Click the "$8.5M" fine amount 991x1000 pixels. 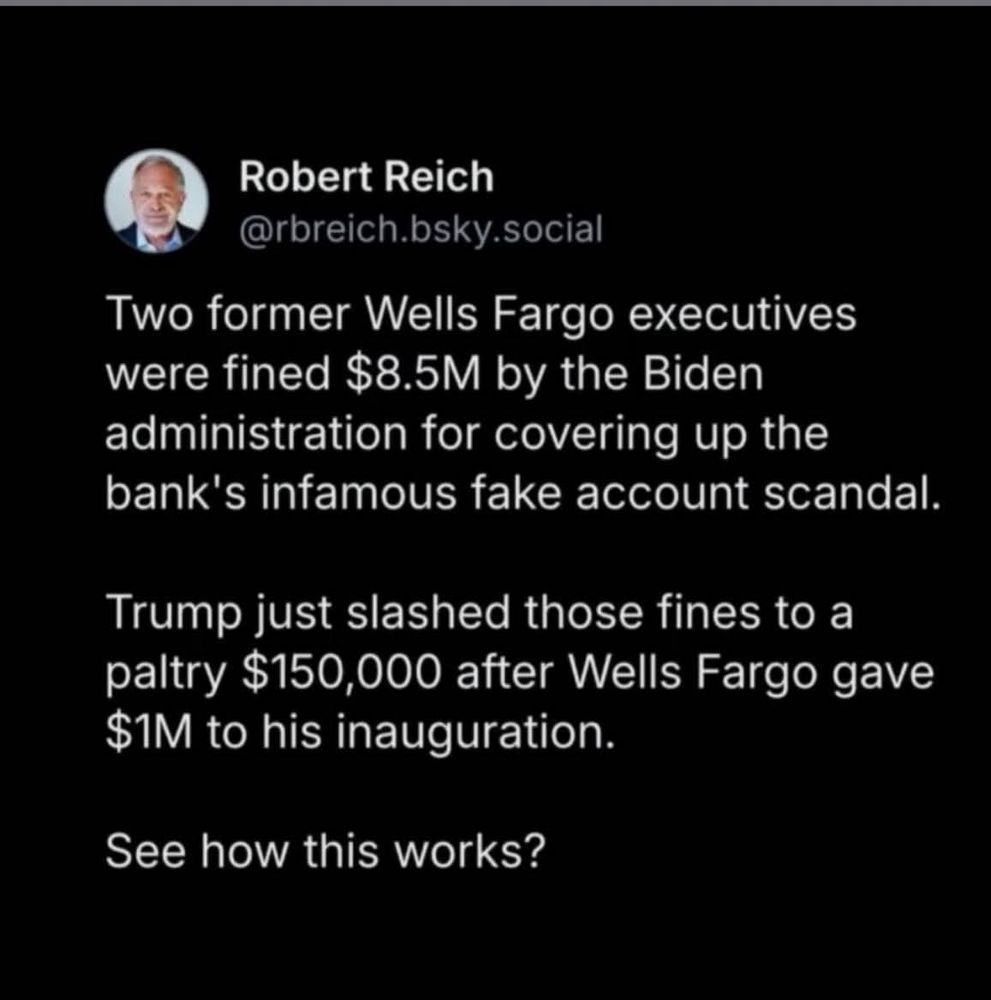413,374
